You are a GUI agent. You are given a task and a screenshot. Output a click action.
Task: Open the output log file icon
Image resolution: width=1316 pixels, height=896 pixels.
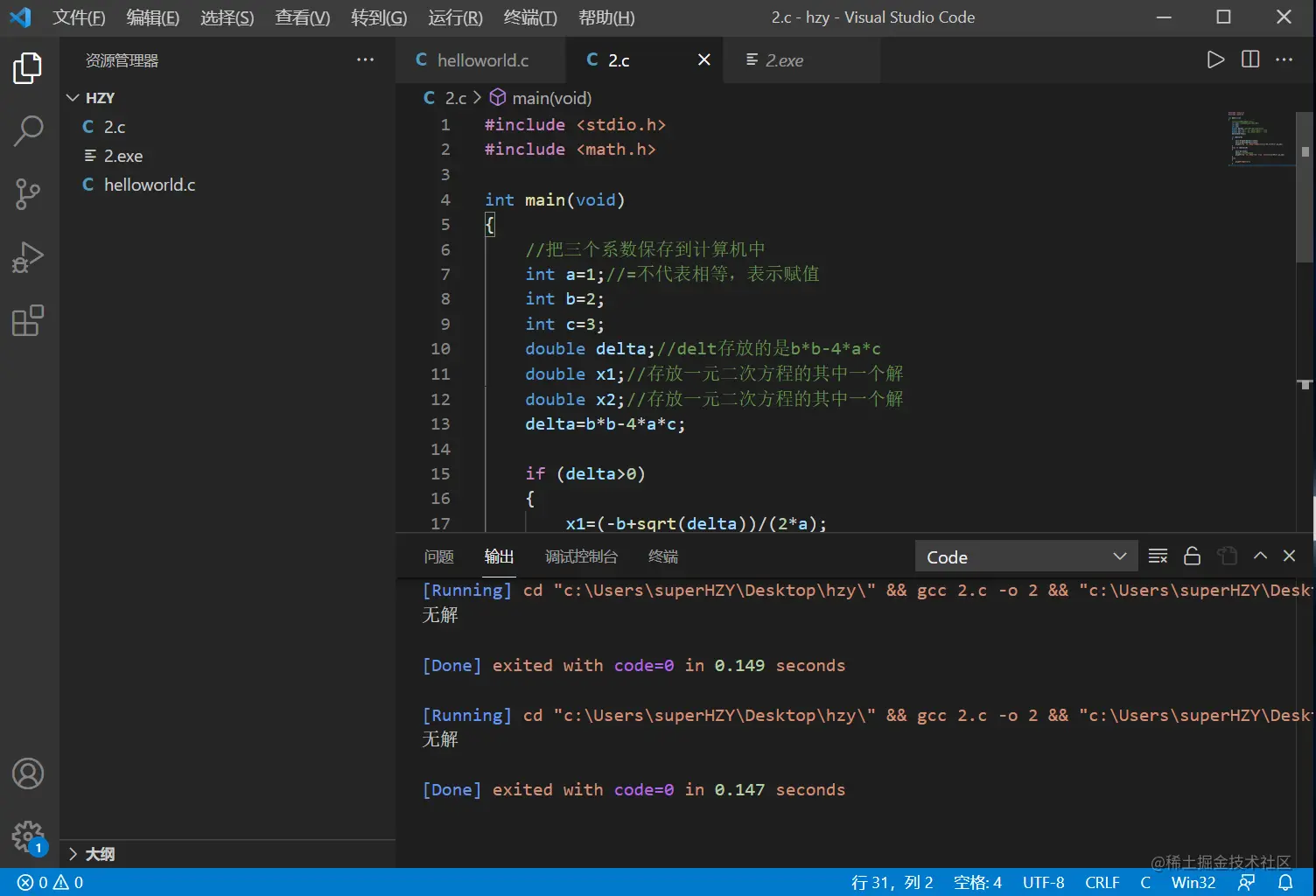1227,556
